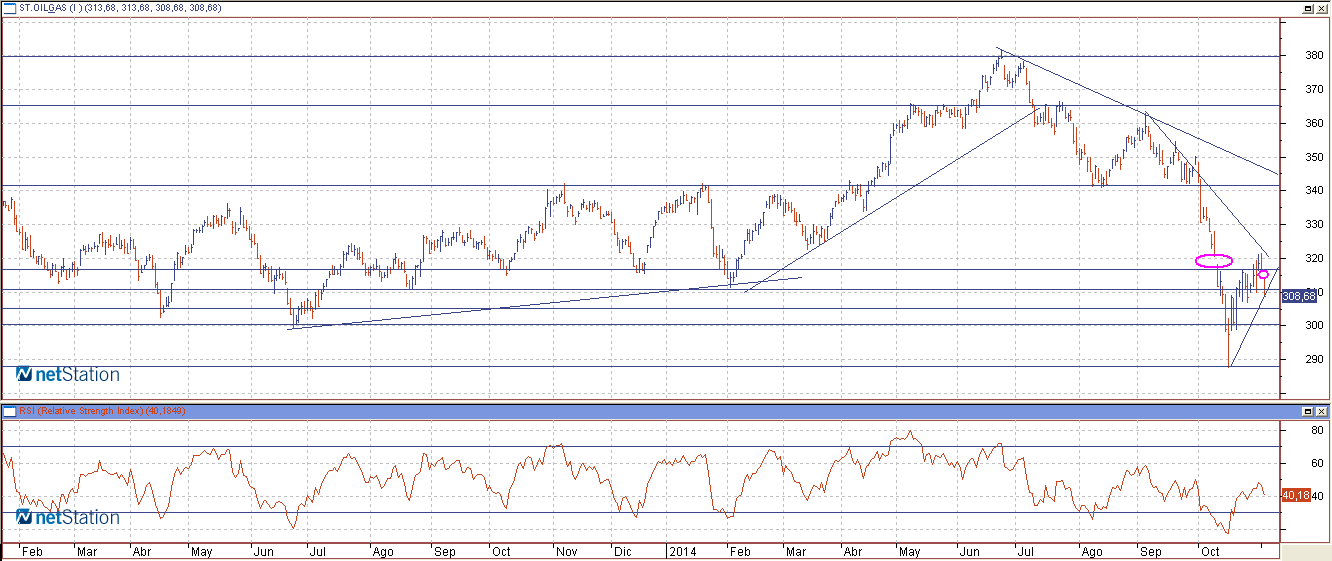Select the ST.OILGAS chart title text
This screenshot has width=1332, height=561.
(x=121, y=8)
